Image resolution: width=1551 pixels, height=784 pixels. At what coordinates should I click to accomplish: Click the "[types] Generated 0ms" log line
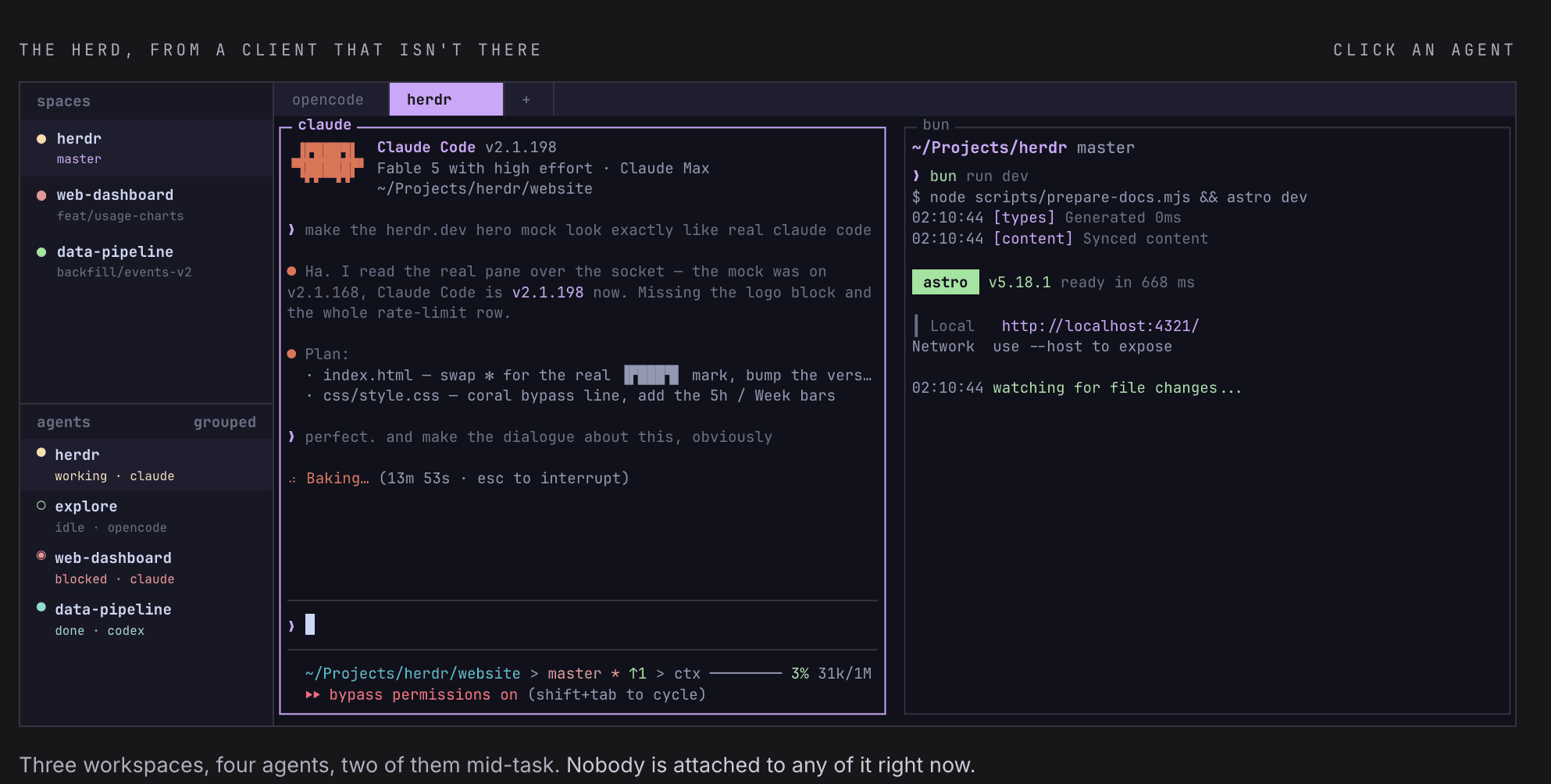(x=1046, y=218)
